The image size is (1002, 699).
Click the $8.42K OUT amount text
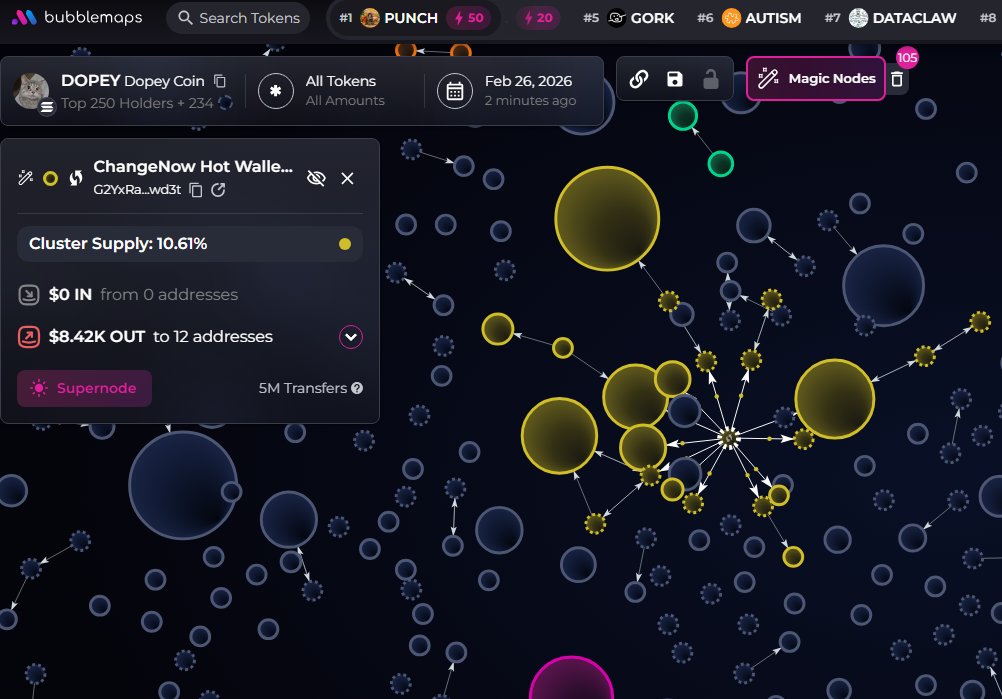(96, 337)
